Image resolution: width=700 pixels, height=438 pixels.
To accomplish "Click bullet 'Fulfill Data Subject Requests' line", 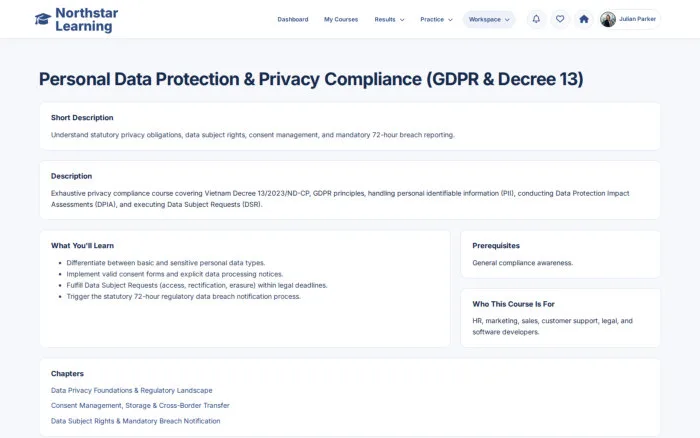I will (x=197, y=285).
